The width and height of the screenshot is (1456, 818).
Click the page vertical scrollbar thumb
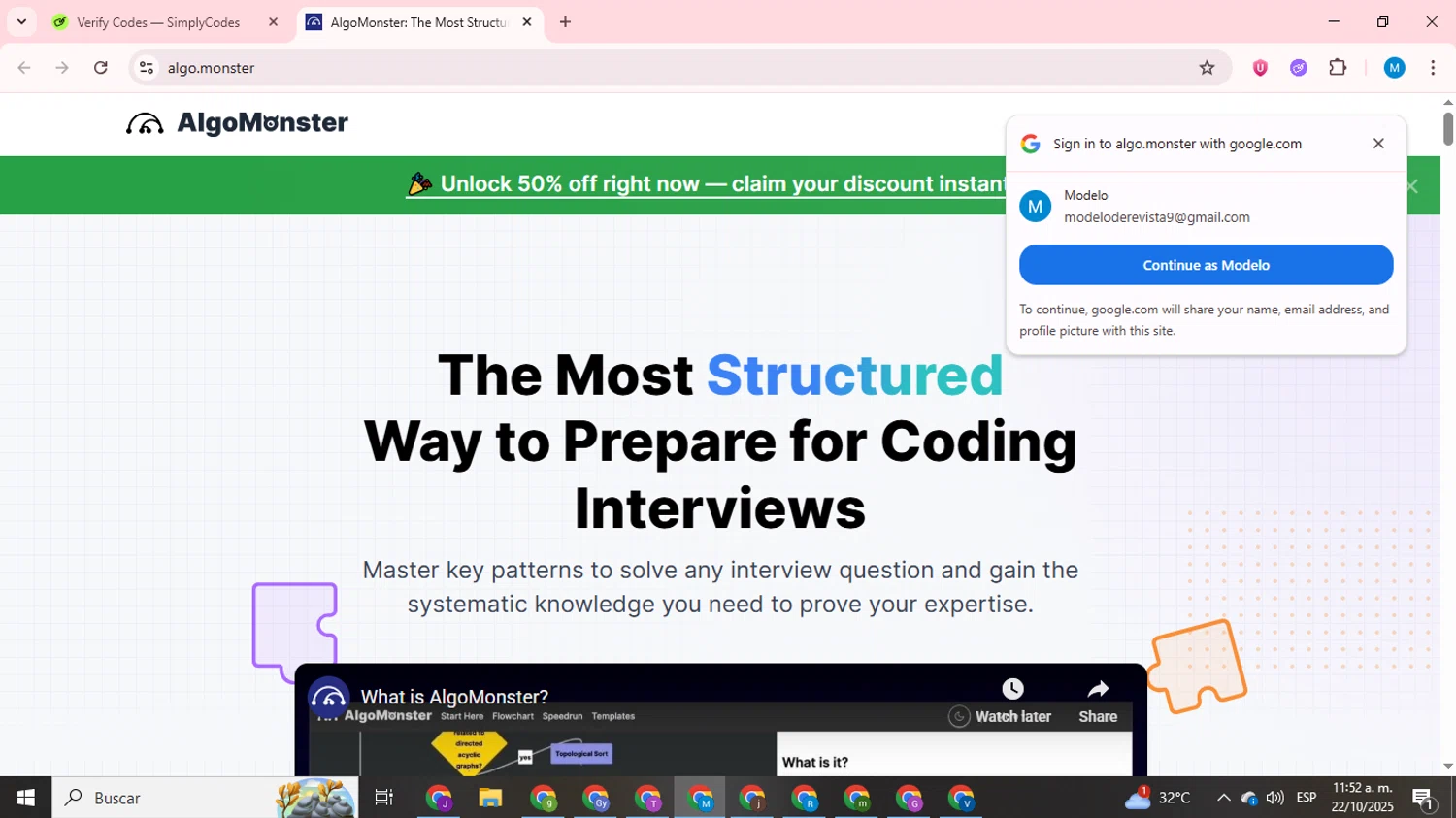(x=1447, y=128)
